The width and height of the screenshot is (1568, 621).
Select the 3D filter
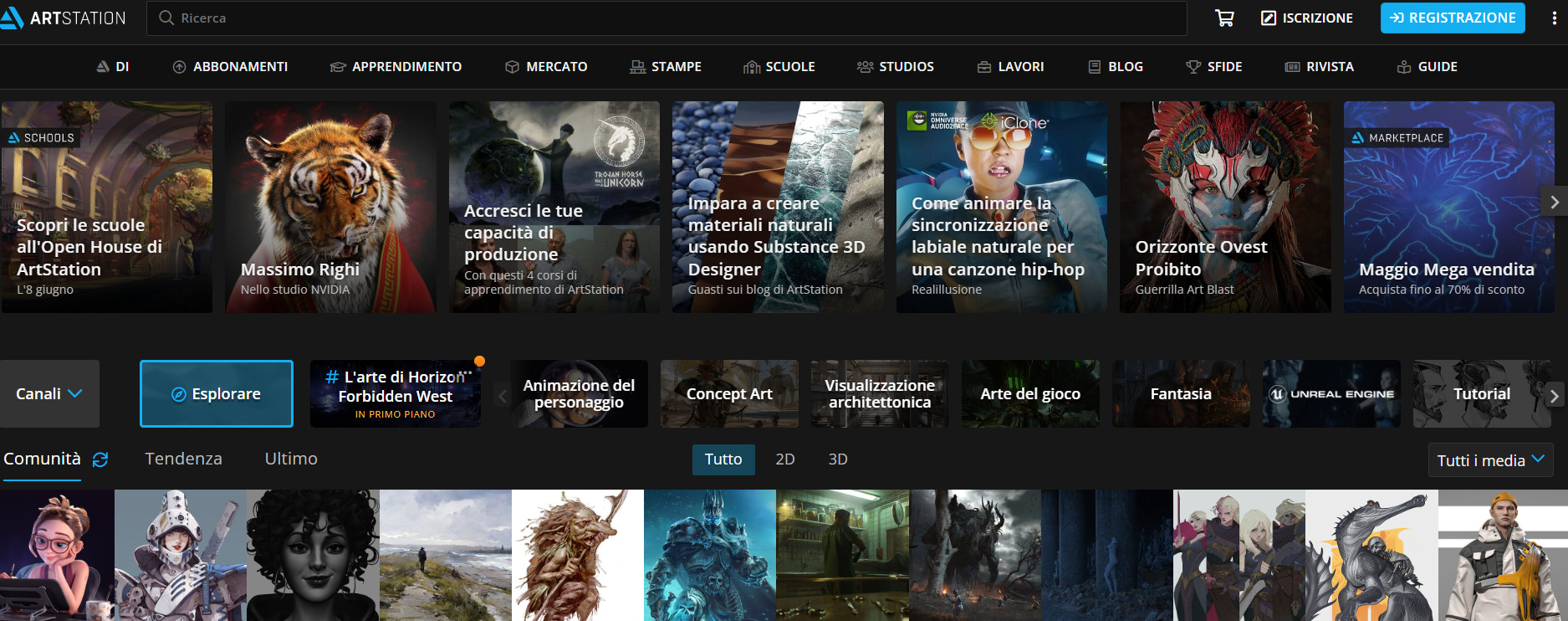(837, 459)
